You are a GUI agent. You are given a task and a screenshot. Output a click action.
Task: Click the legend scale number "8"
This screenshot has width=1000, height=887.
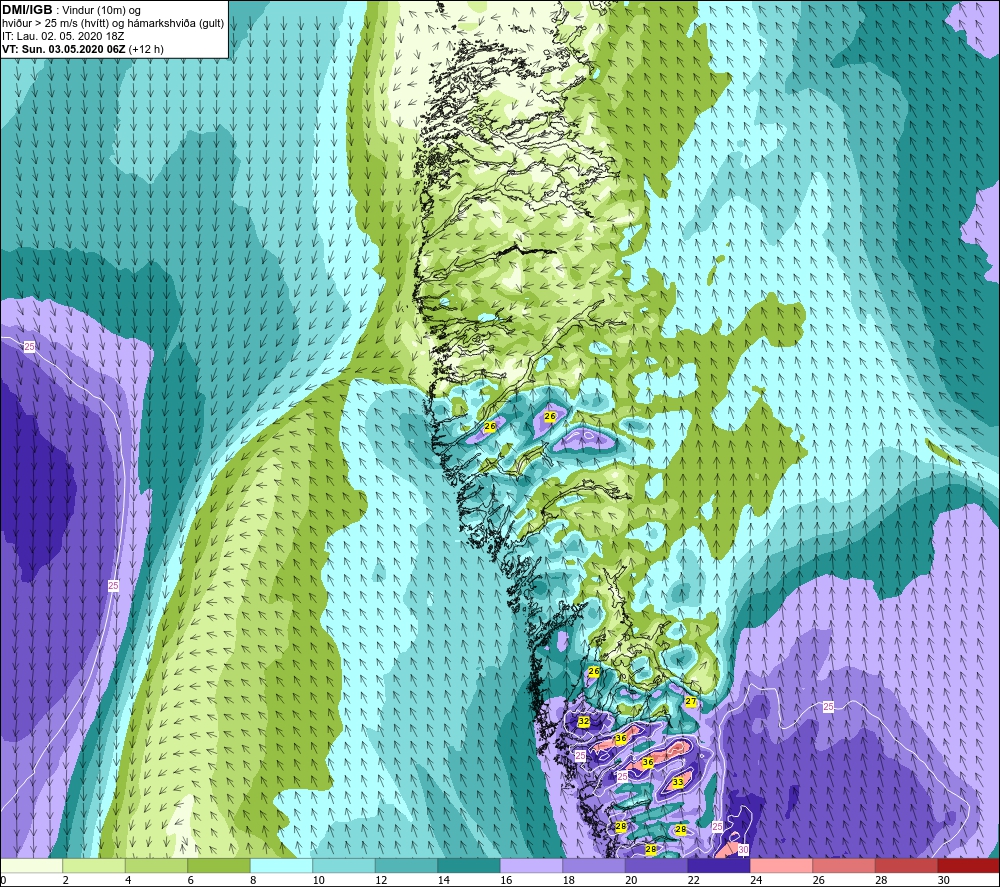[253, 880]
